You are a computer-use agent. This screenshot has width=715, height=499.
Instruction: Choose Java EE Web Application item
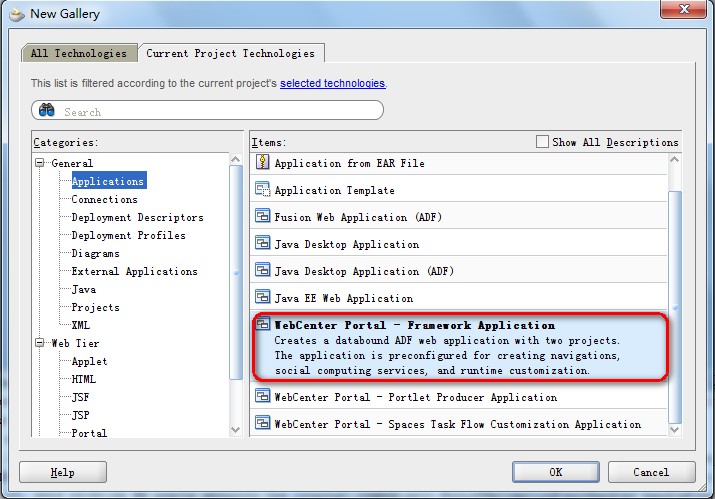[x=458, y=298]
